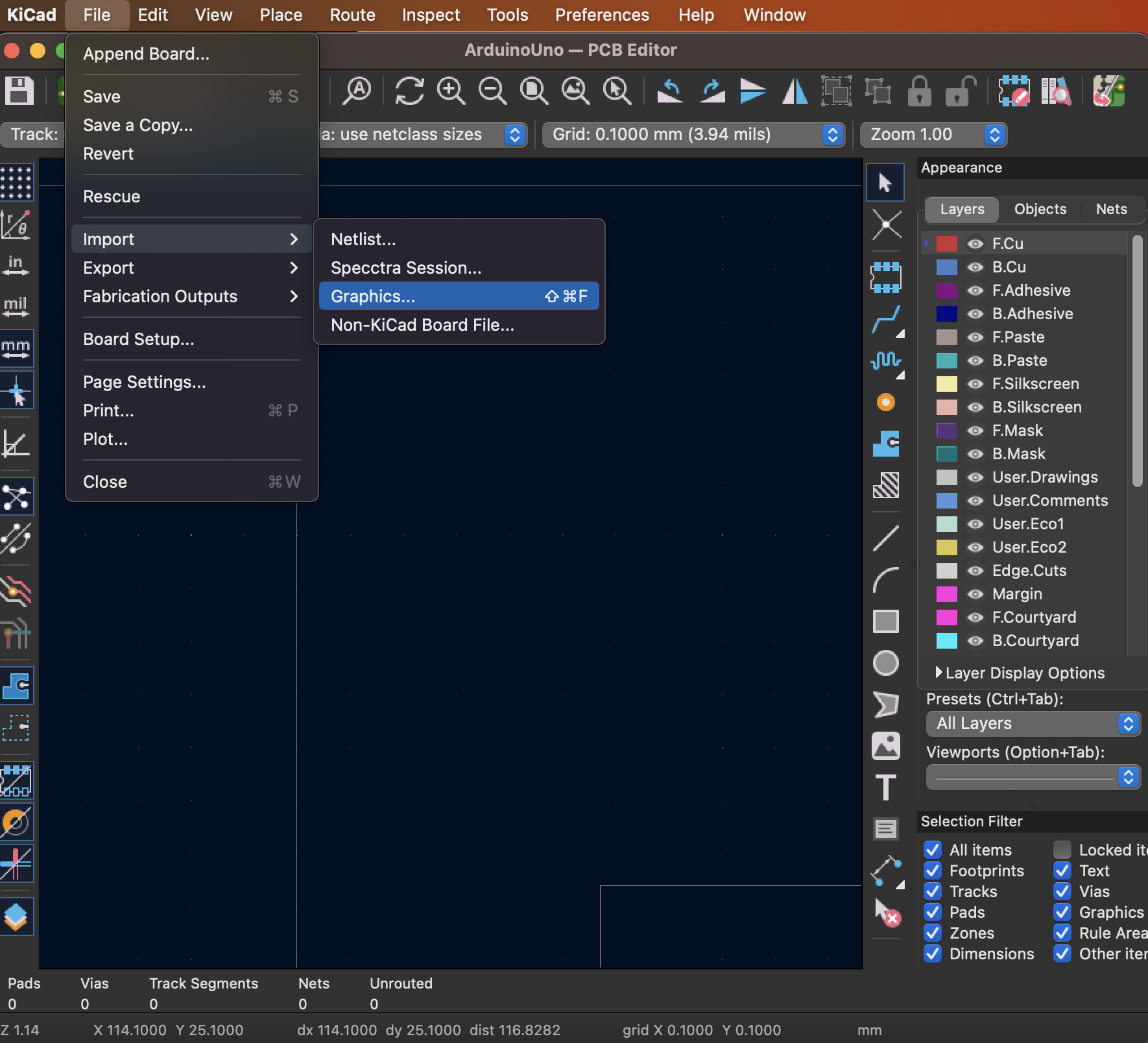This screenshot has height=1043, width=1148.
Task: Toggle visibility of F.Silkscreen layer
Action: click(975, 384)
